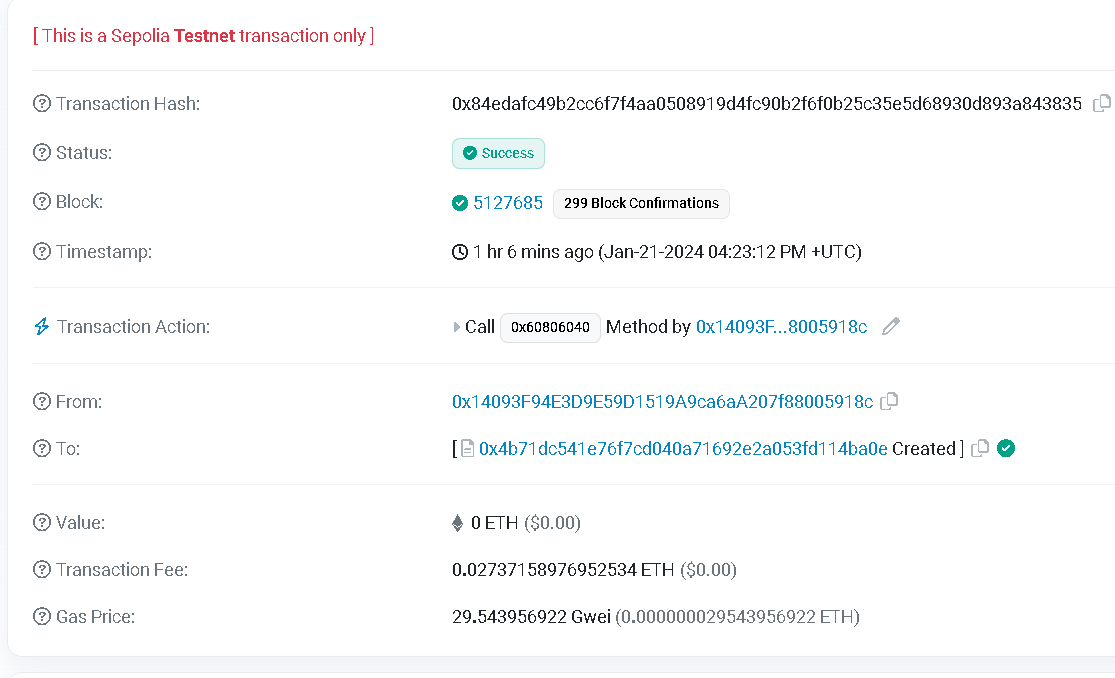Click the green checkmark beside block number

click(460, 202)
